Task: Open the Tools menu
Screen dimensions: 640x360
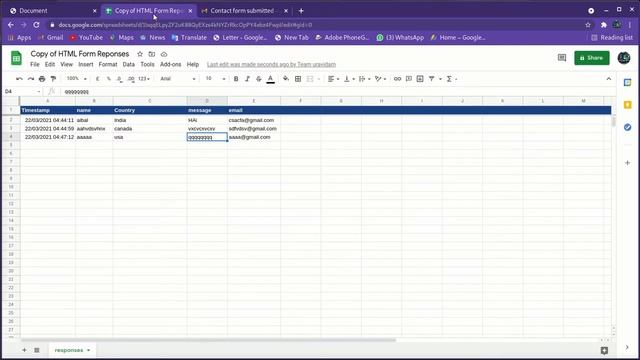Action: 147,64
